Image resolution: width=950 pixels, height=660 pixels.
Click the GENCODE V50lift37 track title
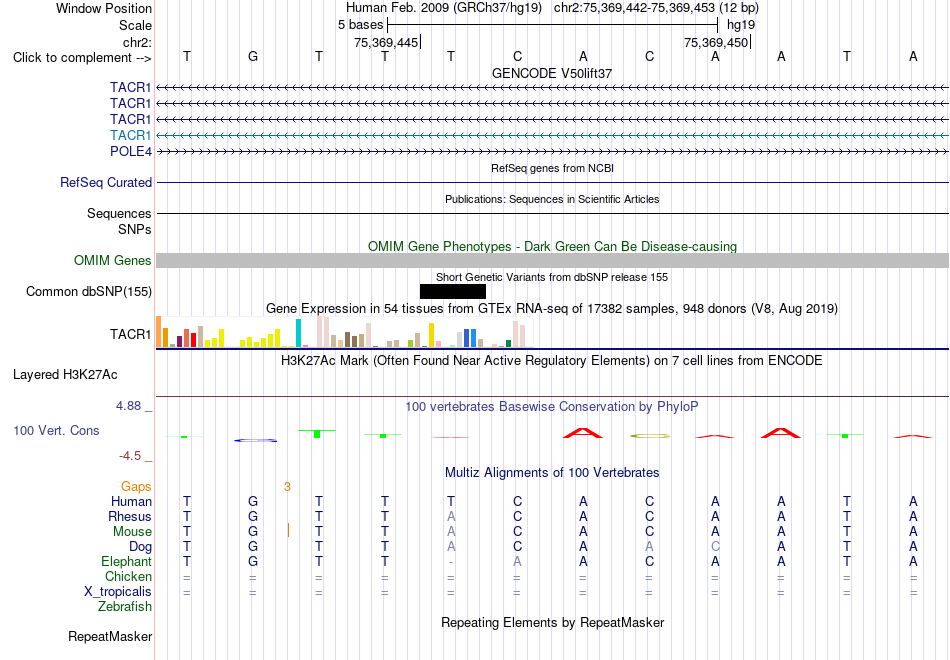click(x=552, y=73)
